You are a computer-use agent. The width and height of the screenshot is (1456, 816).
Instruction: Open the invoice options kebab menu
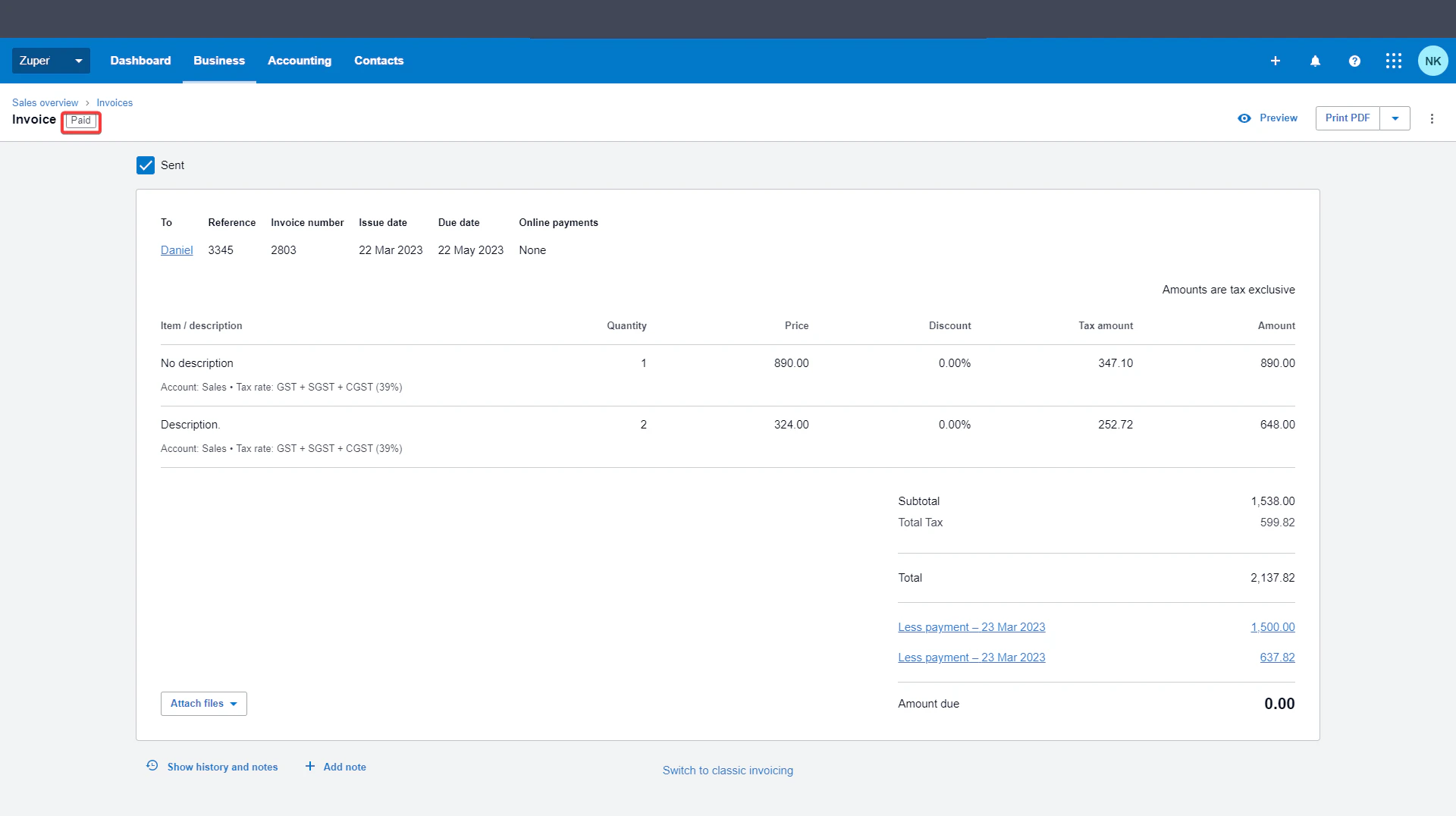[x=1432, y=118]
